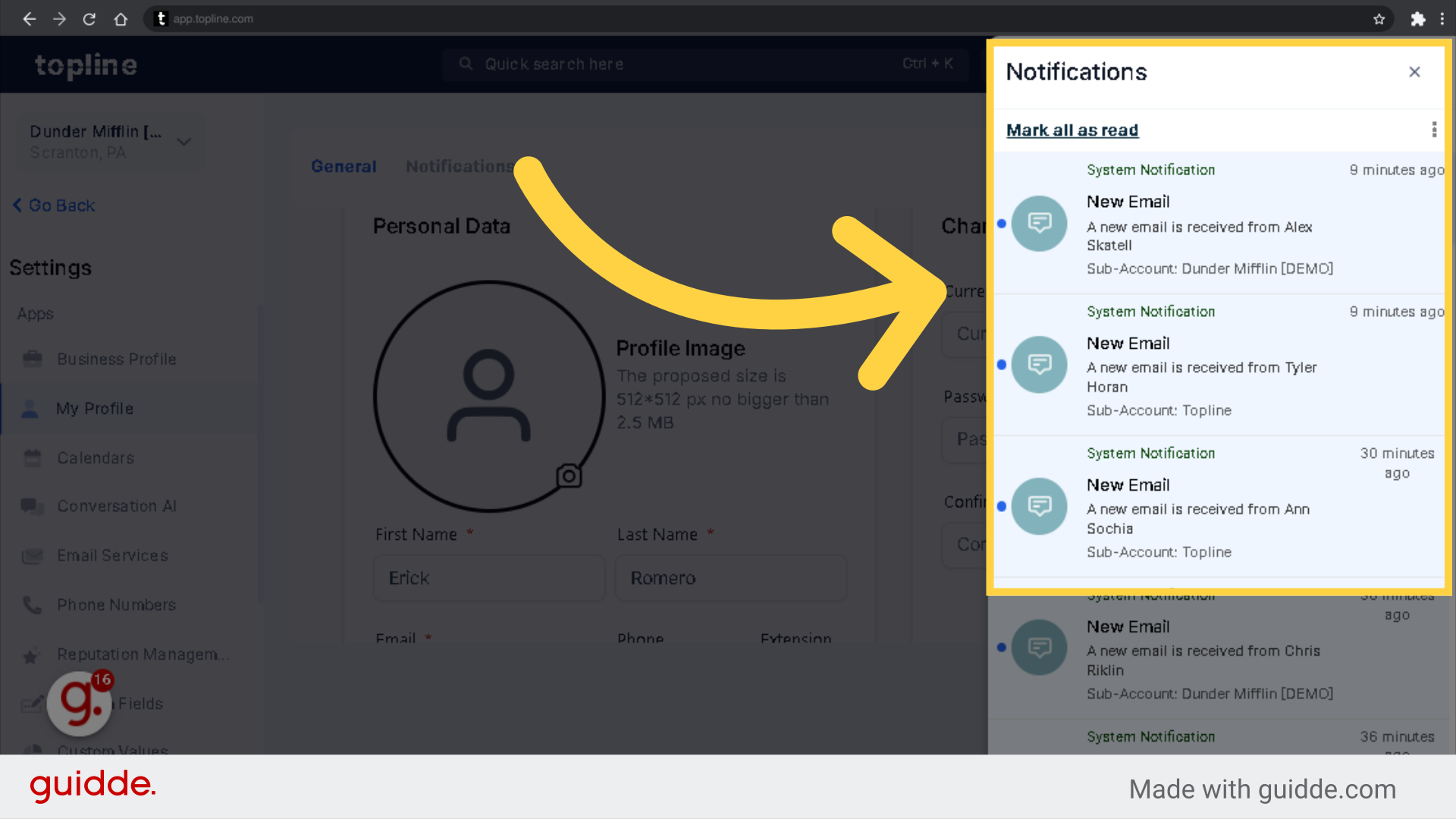Open Reputation Management settings
This screenshot has width=1456, height=819.
point(143,654)
